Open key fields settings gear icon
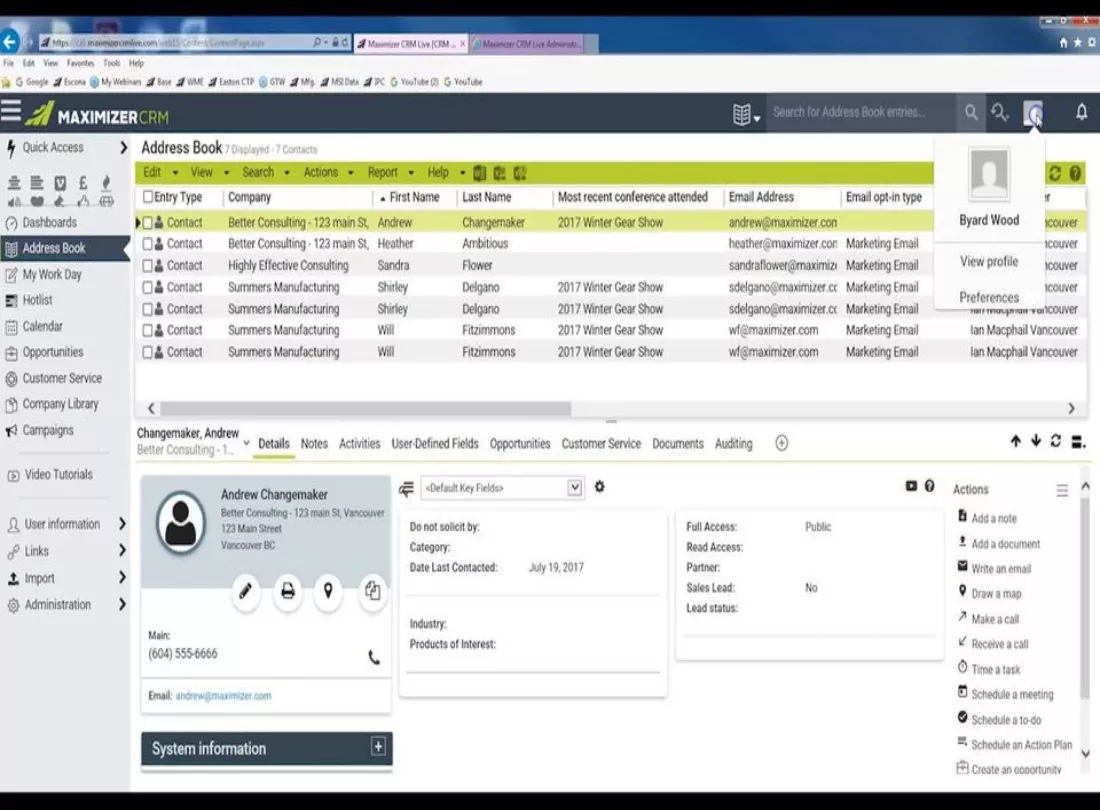 pos(599,486)
